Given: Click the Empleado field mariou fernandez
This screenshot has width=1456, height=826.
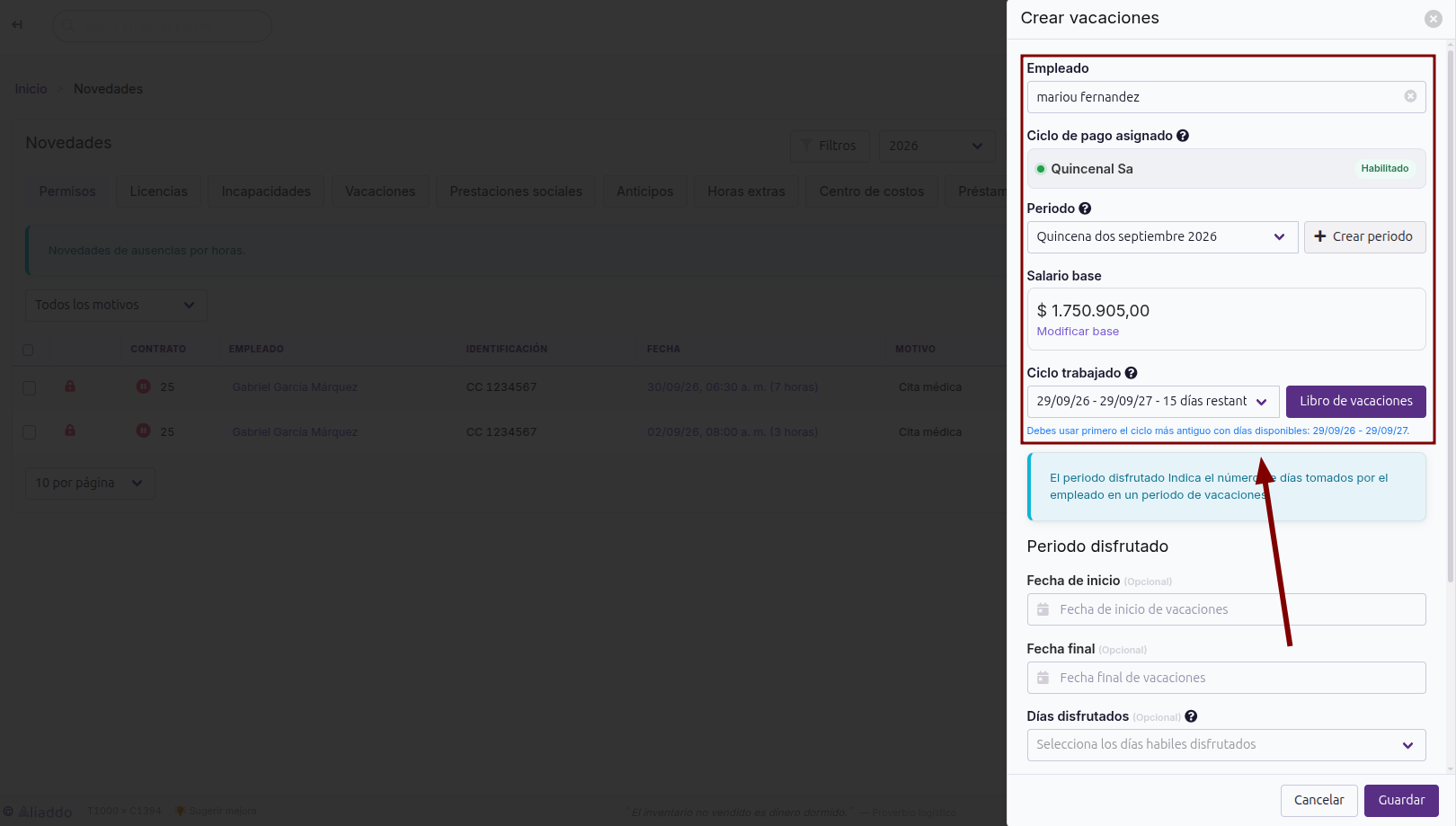Looking at the screenshot, I should (1226, 97).
